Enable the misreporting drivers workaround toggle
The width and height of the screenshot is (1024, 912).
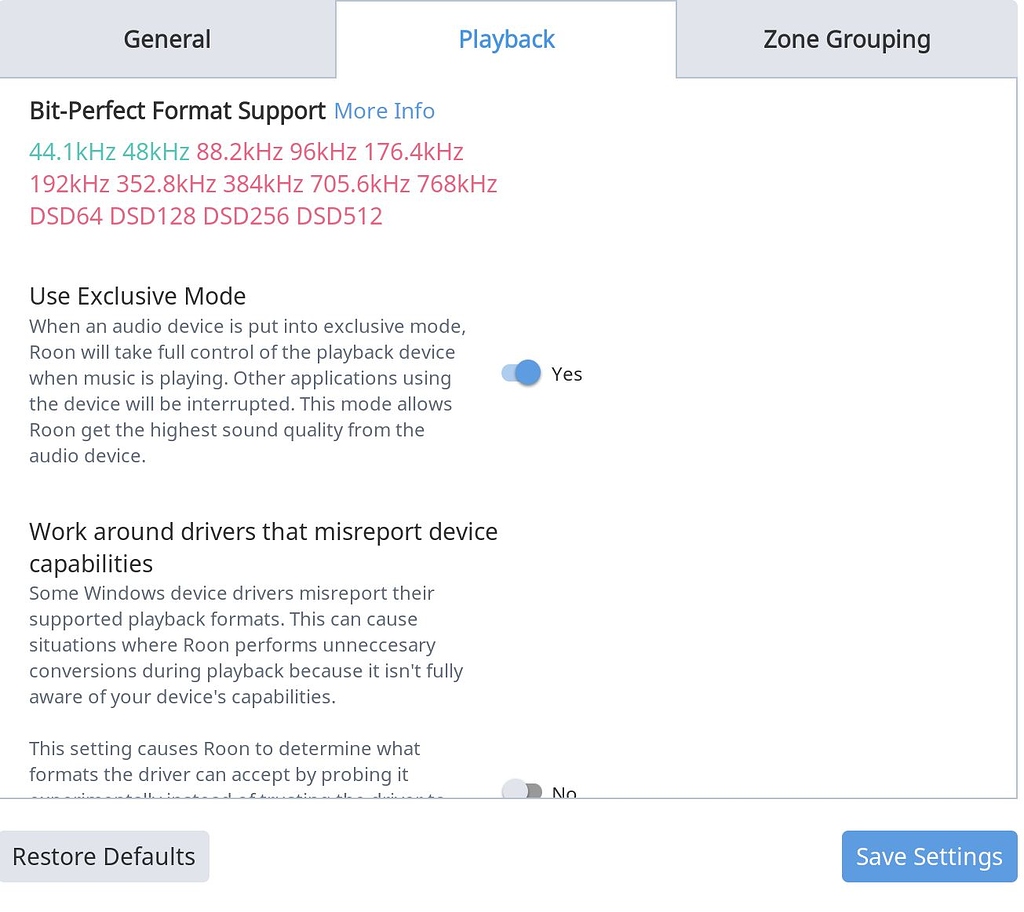[522, 792]
